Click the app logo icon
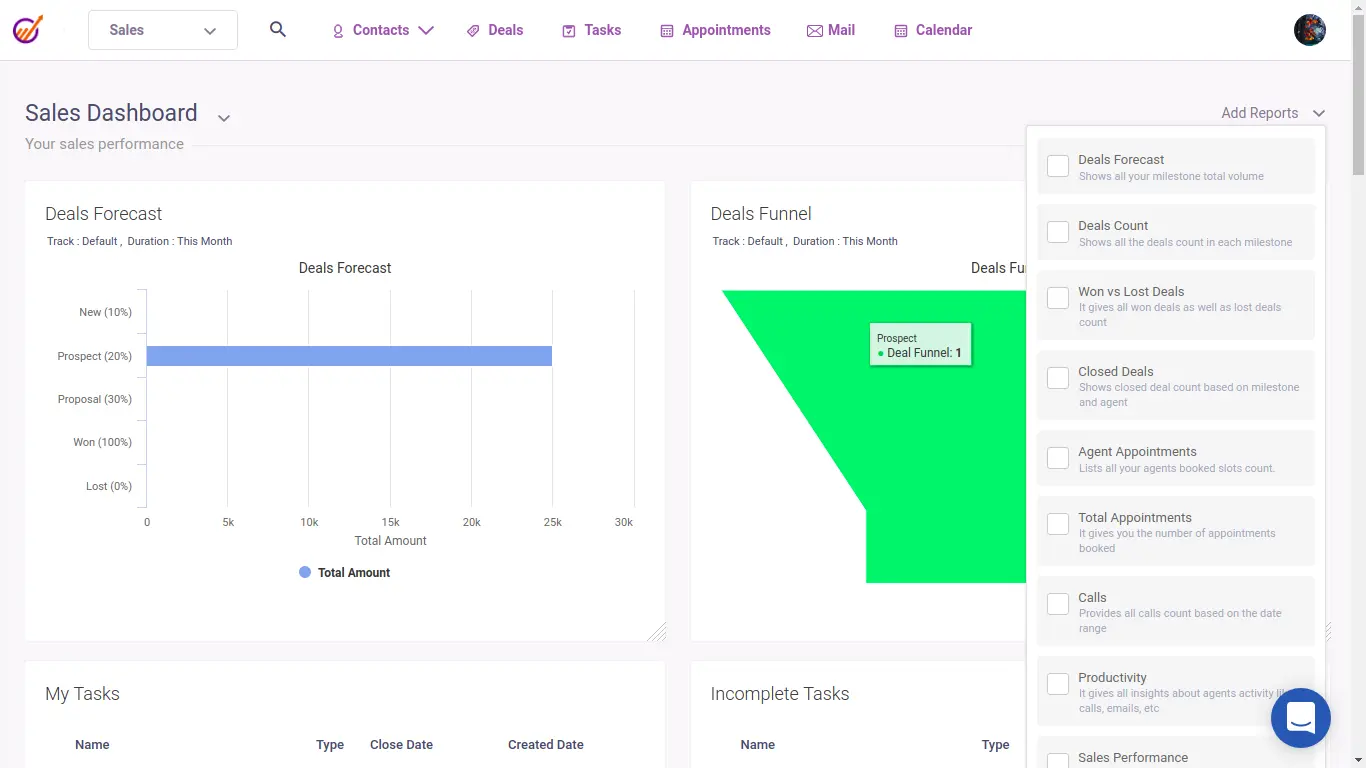This screenshot has height=768, width=1366. (27, 29)
